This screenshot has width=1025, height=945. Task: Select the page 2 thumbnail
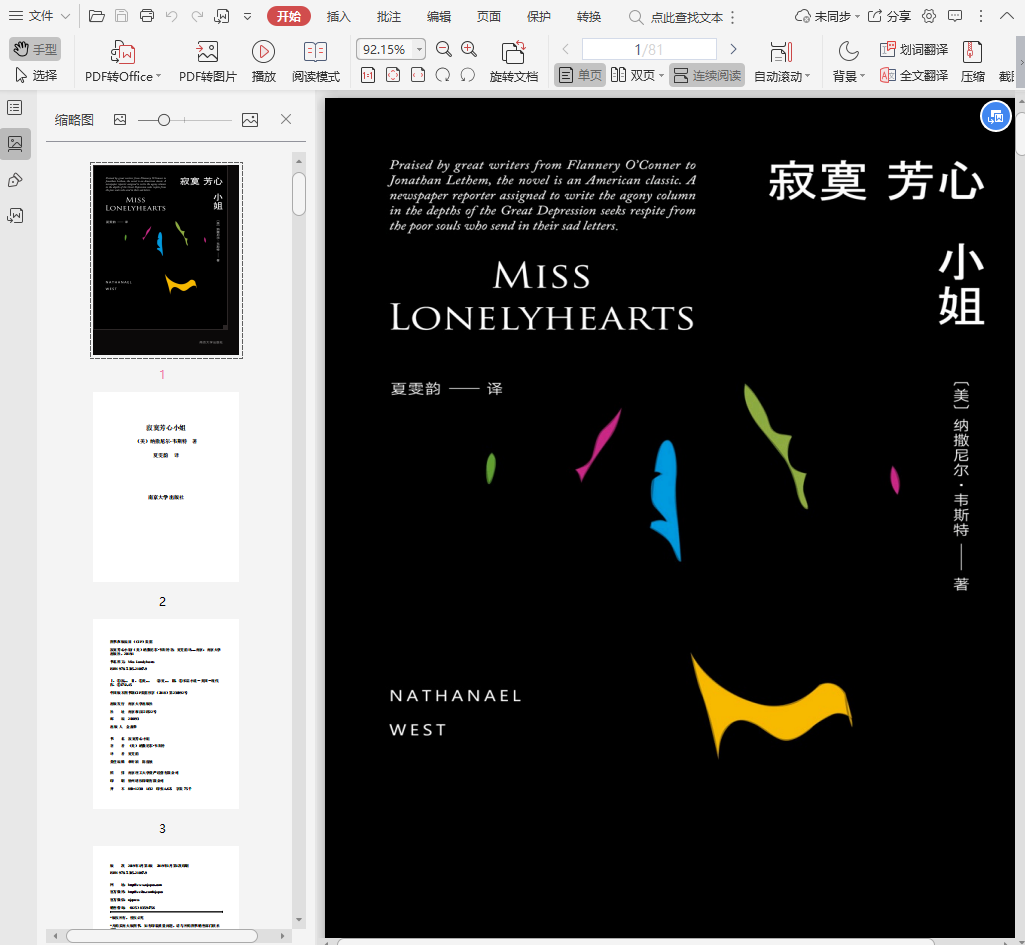pyautogui.click(x=166, y=487)
